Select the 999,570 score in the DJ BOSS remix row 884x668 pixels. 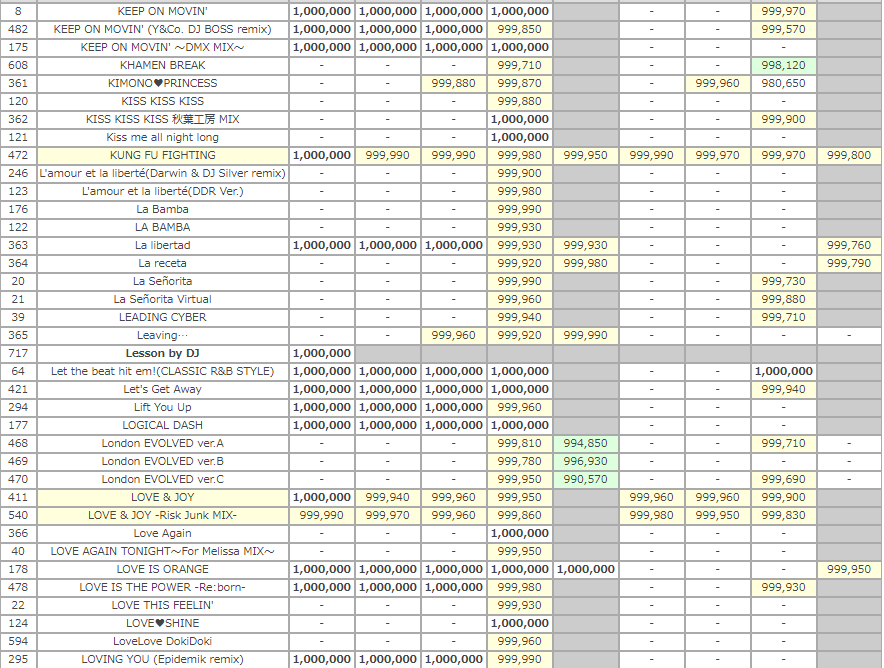(783, 29)
